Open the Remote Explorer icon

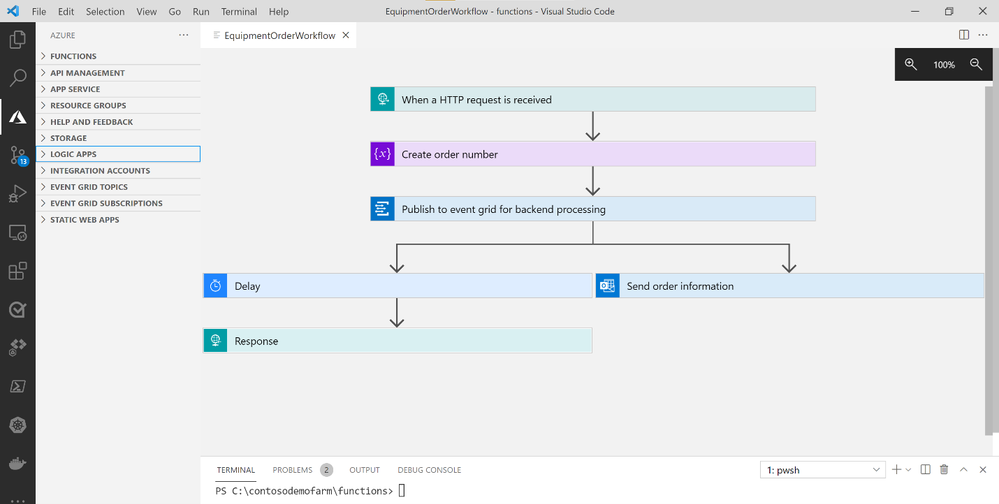(18, 233)
